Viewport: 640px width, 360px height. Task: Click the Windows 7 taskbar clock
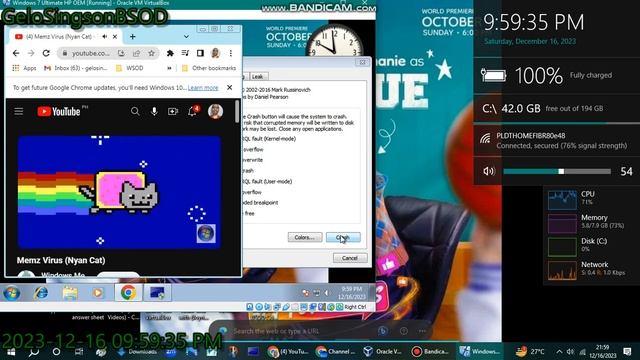[x=351, y=293]
